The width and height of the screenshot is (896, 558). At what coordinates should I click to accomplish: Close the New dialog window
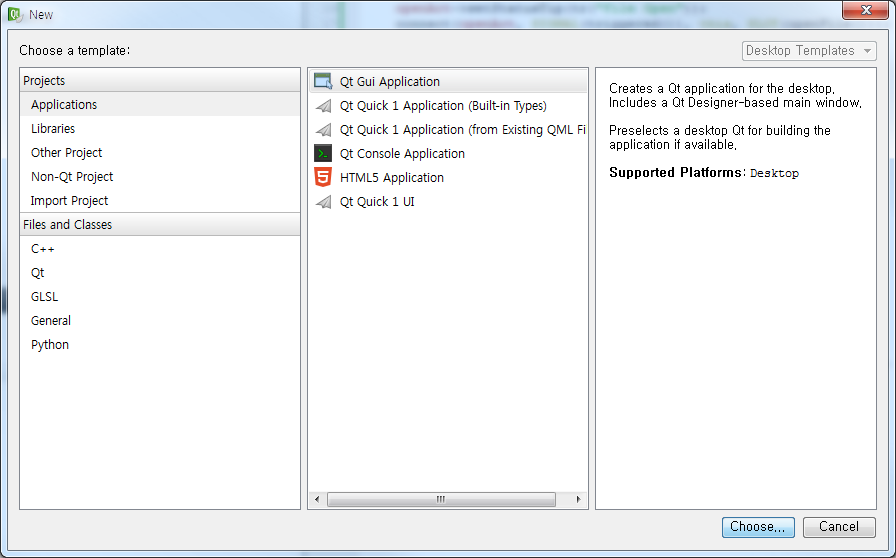tap(865, 10)
